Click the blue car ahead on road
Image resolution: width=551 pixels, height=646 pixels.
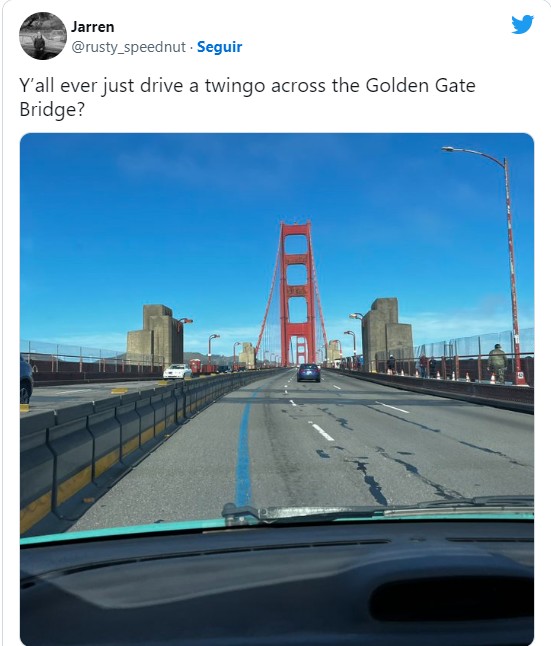point(309,372)
